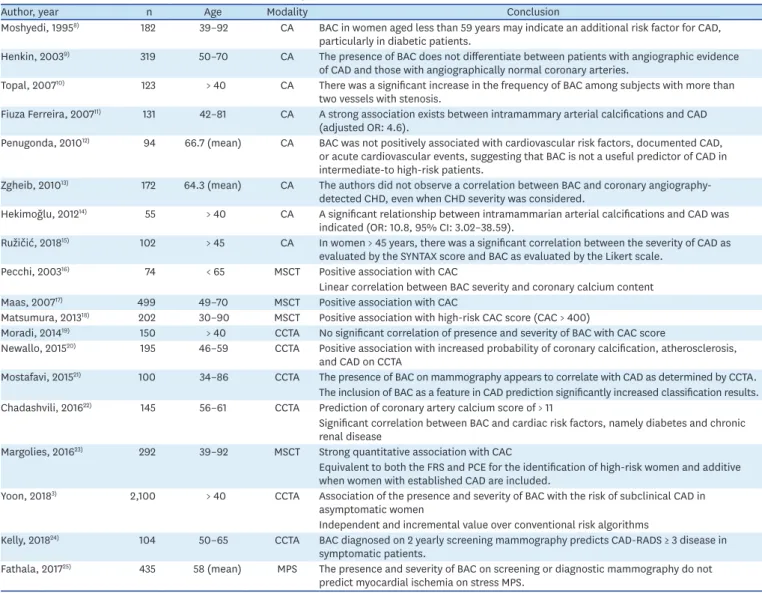Viewport: 762px width, 593px height.
Task: Click the n value '435'
Action: [147, 569]
